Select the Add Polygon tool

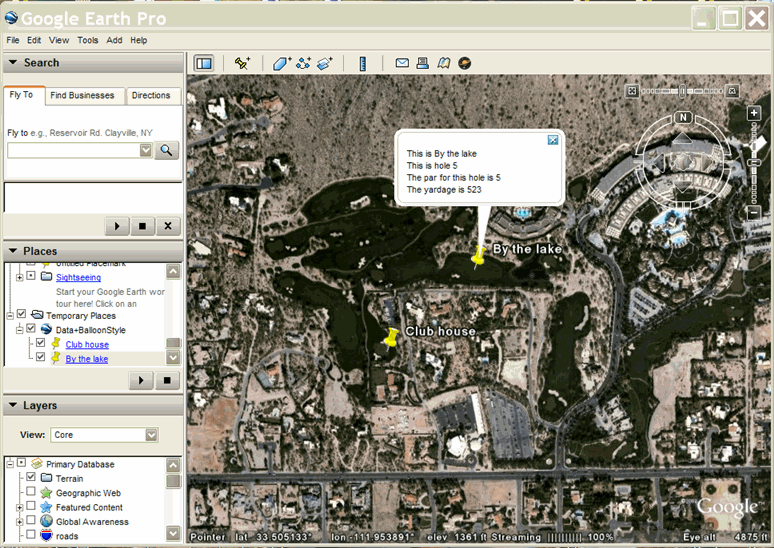pos(282,63)
